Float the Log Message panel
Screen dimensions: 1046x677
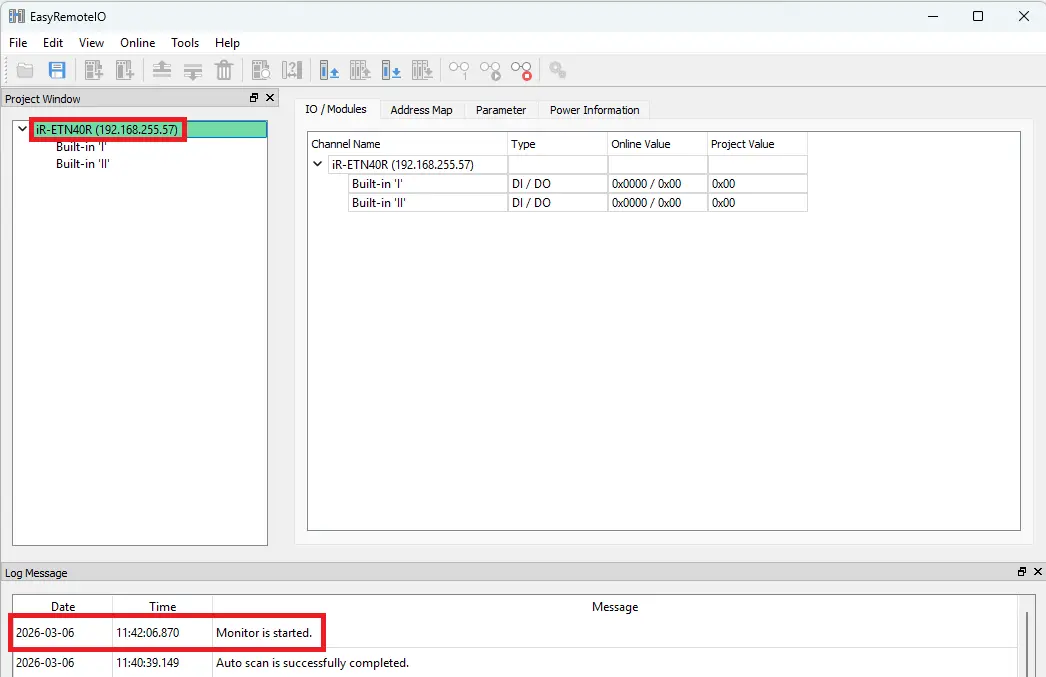1020,571
